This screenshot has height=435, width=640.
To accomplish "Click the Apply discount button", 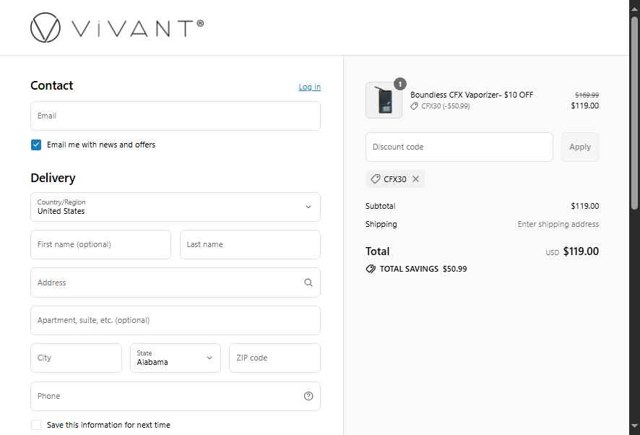I will [580, 147].
